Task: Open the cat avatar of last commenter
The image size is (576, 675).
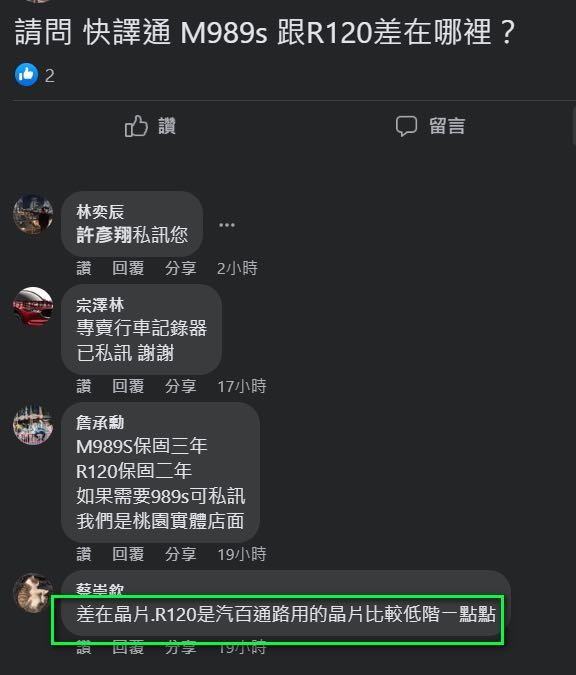Action: [33, 593]
